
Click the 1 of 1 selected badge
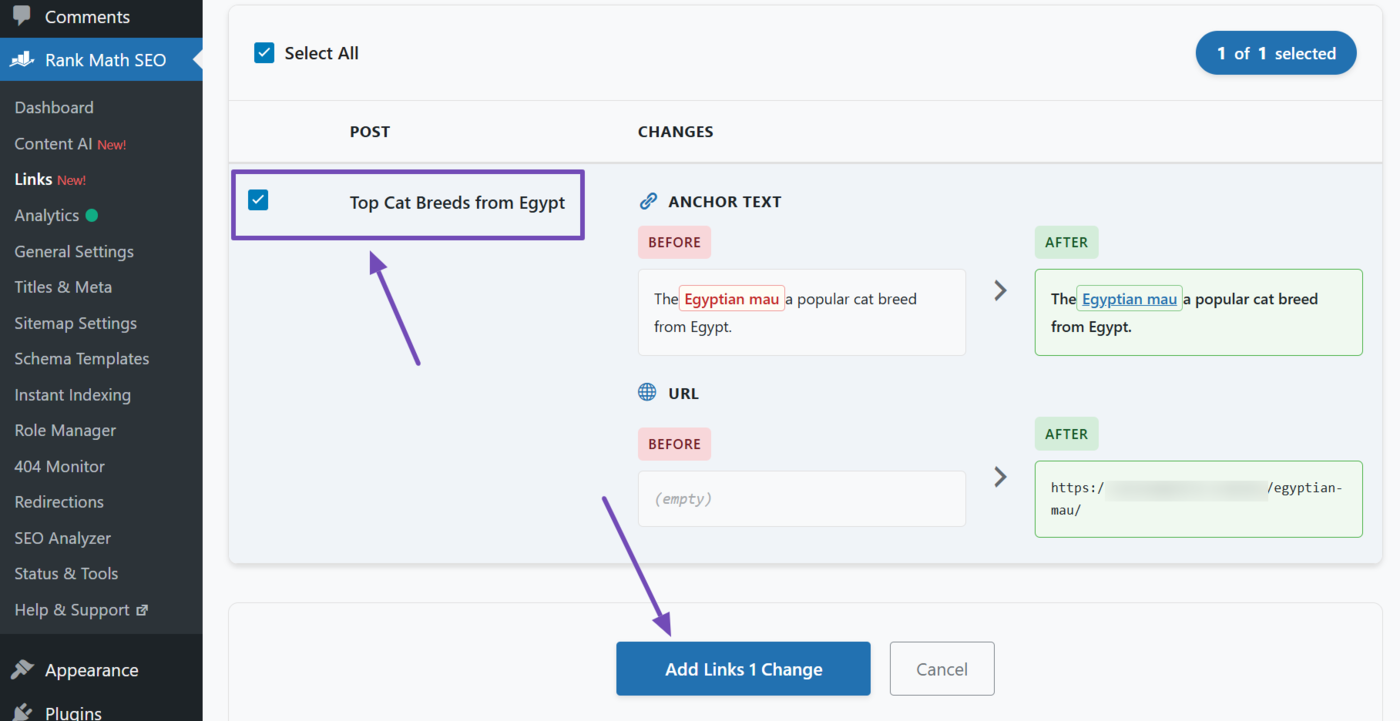point(1276,52)
